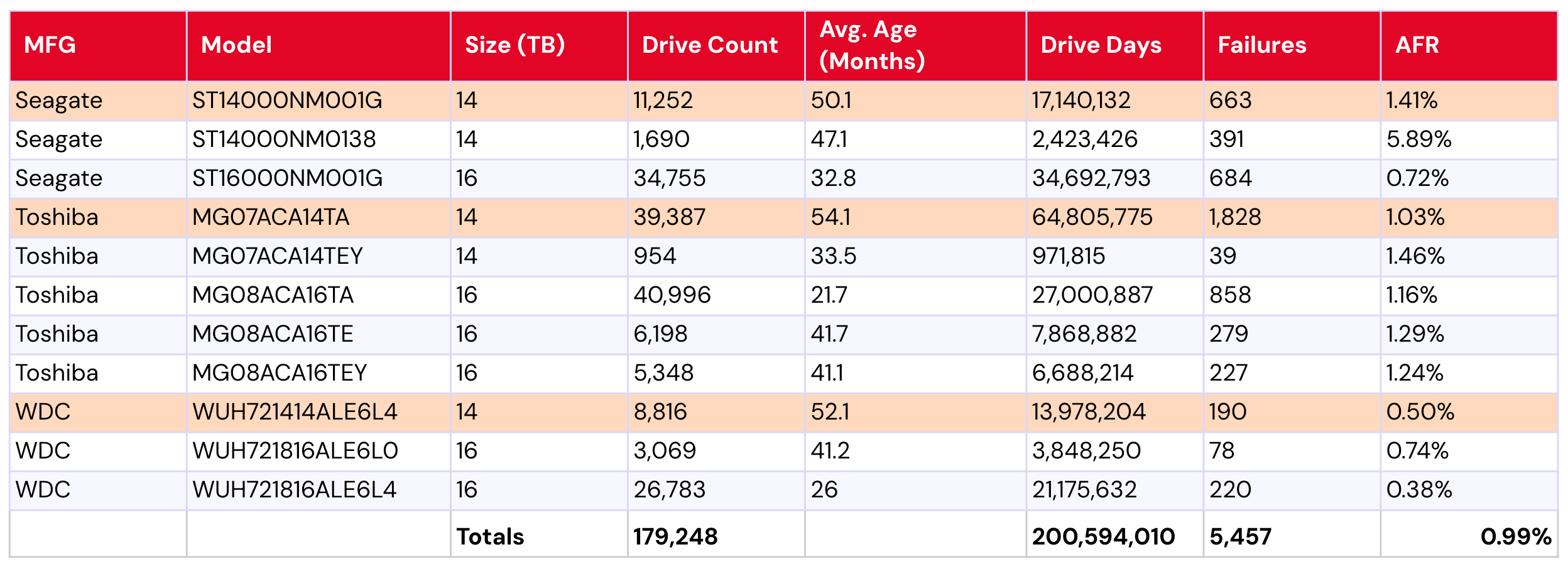The width and height of the screenshot is (1568, 569).
Task: Click drive count 954
Action: tap(655, 256)
